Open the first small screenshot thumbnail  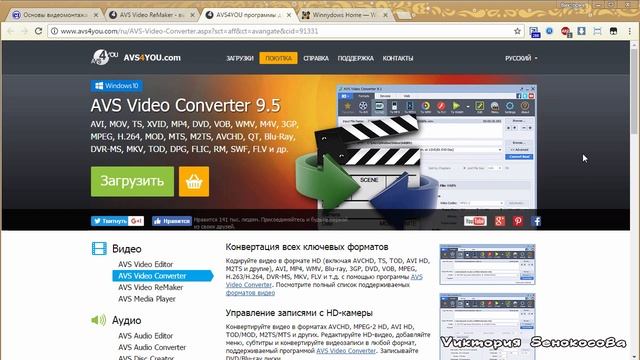[487, 264]
